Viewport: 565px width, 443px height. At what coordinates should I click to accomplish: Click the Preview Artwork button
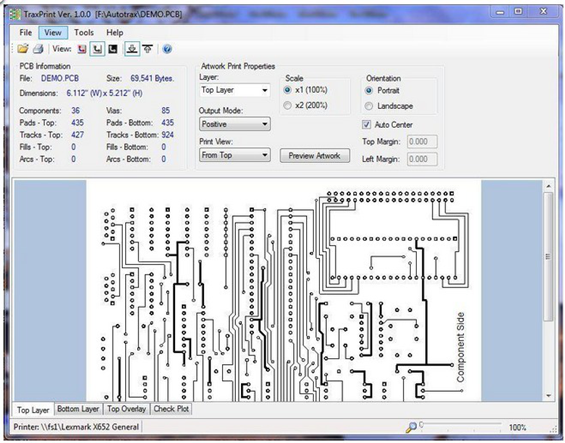pyautogui.click(x=315, y=156)
